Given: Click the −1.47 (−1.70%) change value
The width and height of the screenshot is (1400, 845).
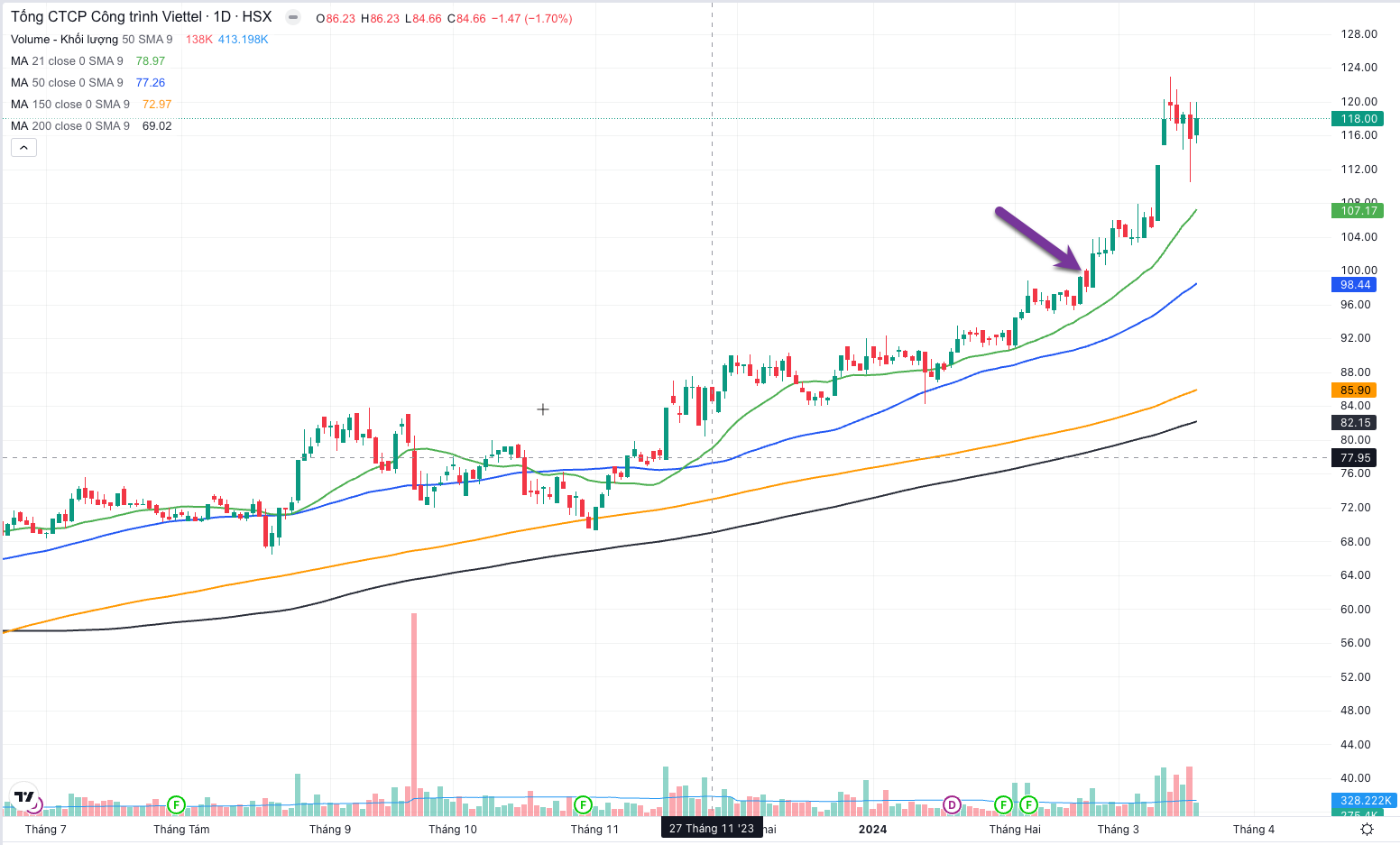Looking at the screenshot, I should pos(531,19).
